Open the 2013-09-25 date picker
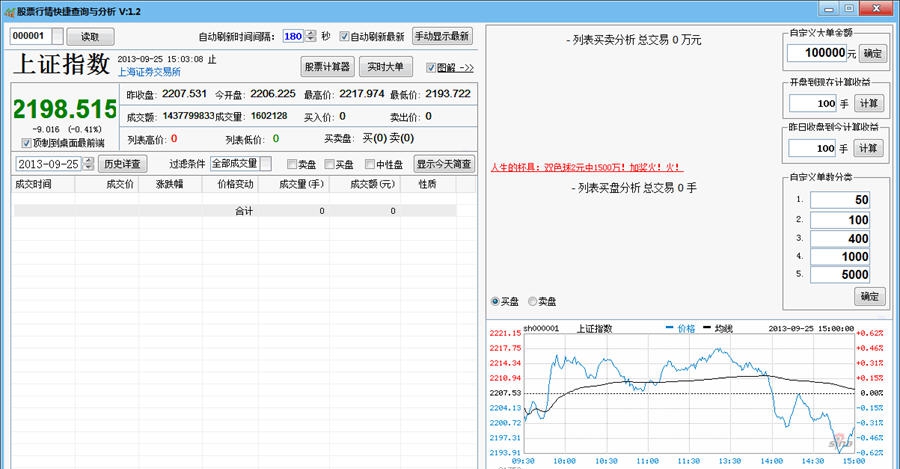The width and height of the screenshot is (900, 469). coord(87,164)
